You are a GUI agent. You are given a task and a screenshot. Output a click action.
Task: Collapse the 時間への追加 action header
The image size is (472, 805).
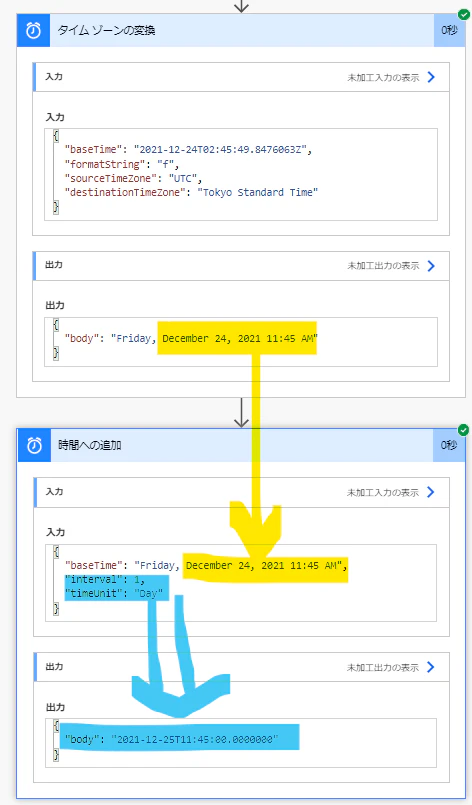tap(241, 445)
